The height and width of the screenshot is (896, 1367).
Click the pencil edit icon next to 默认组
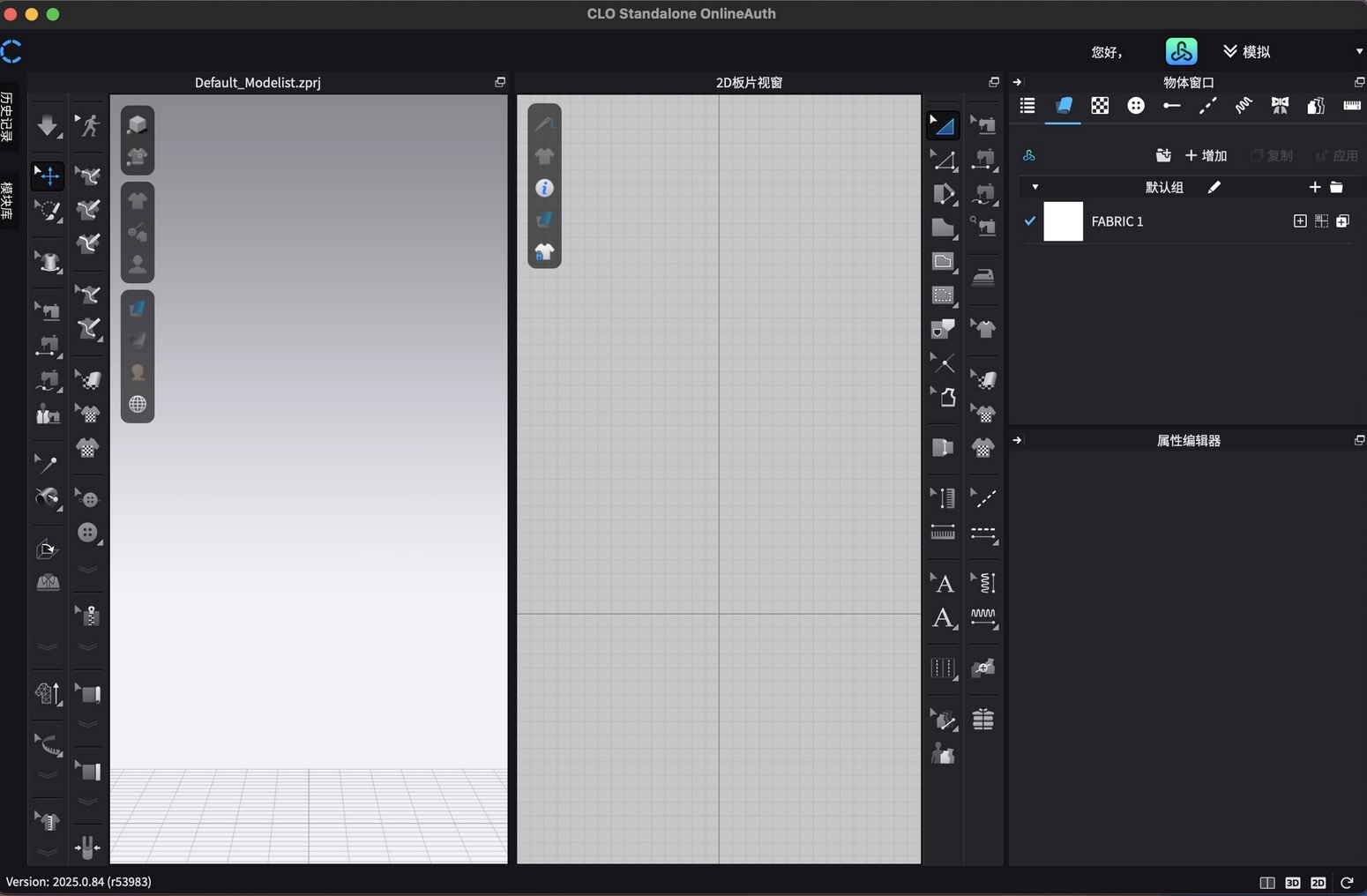pos(1214,187)
